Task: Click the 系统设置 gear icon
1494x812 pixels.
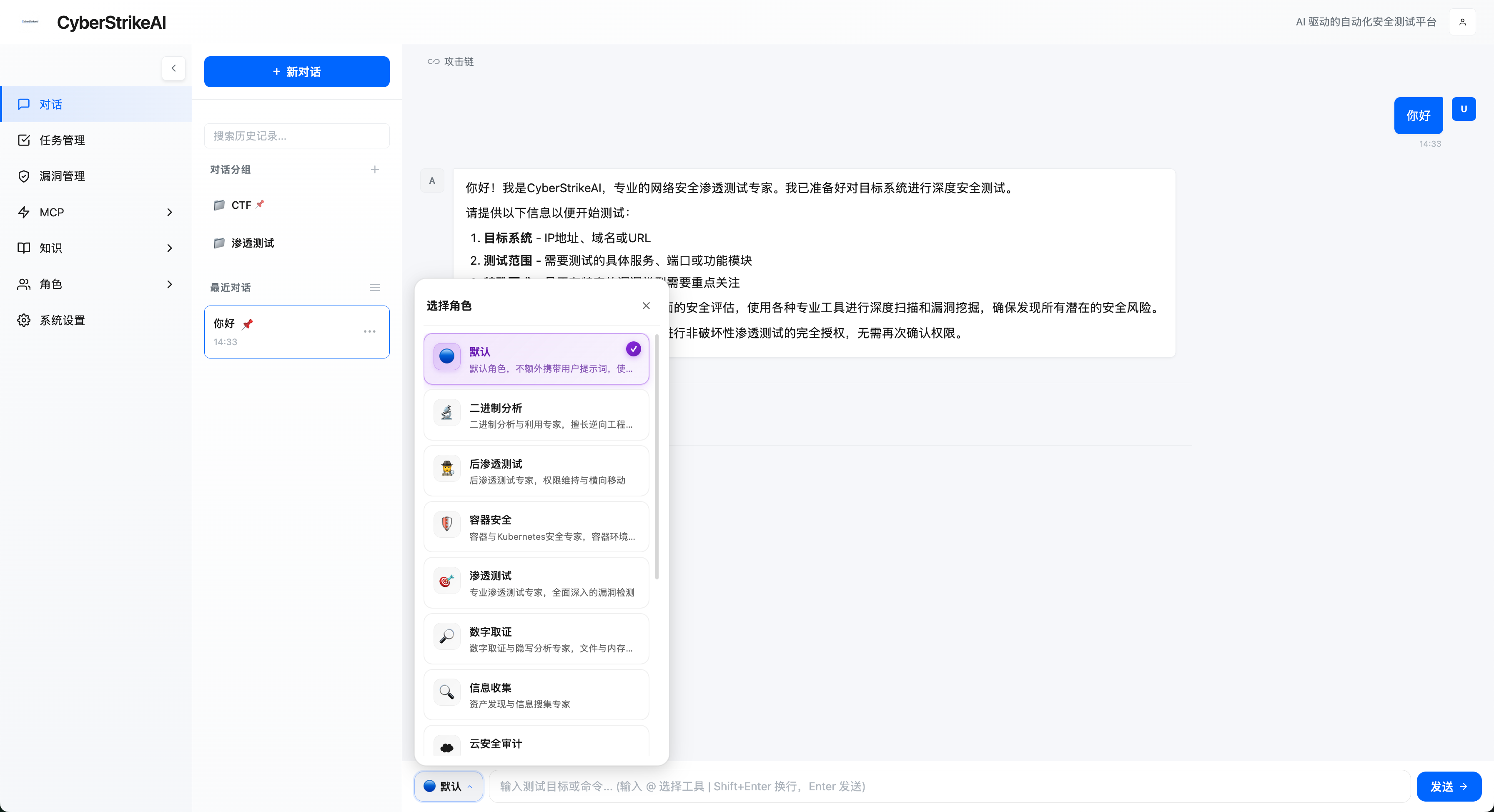Action: click(x=24, y=320)
